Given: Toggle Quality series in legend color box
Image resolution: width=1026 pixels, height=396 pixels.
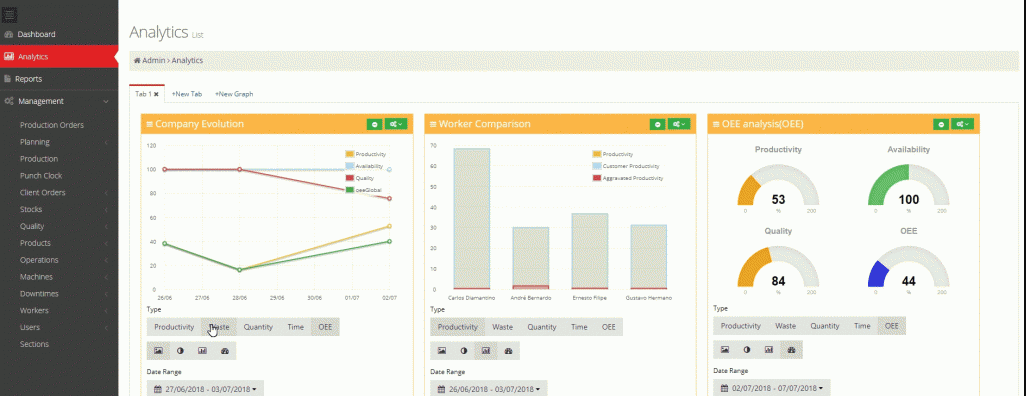Looking at the screenshot, I should tap(349, 178).
